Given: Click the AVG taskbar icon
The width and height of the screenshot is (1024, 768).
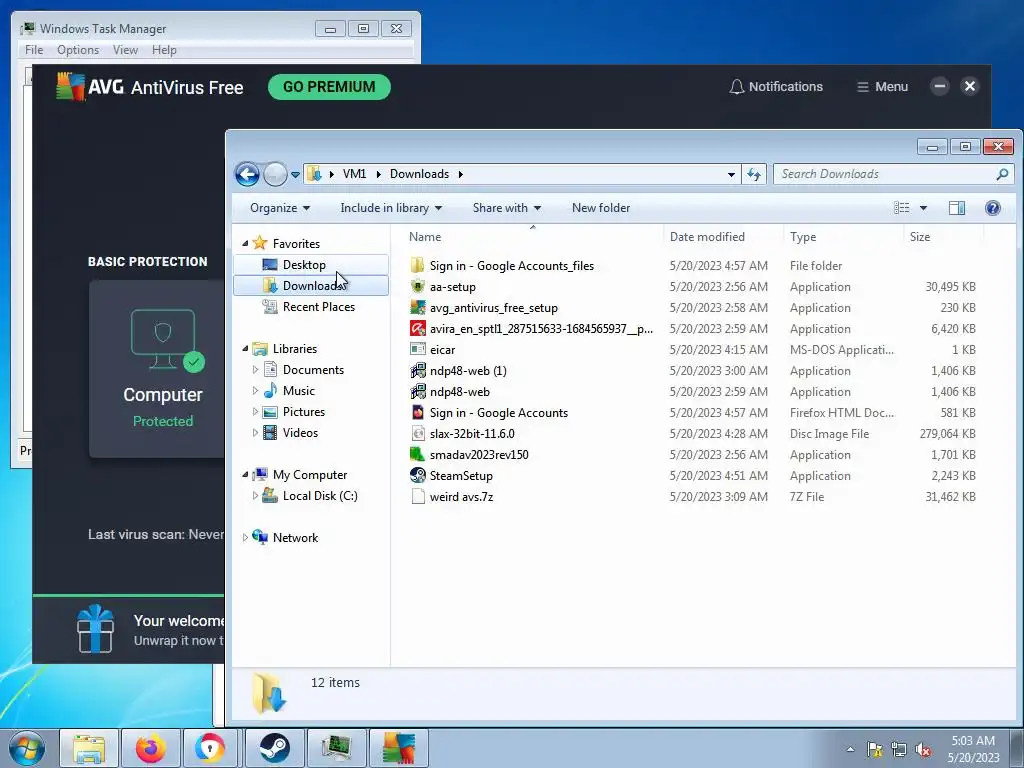Looking at the screenshot, I should point(399,748).
